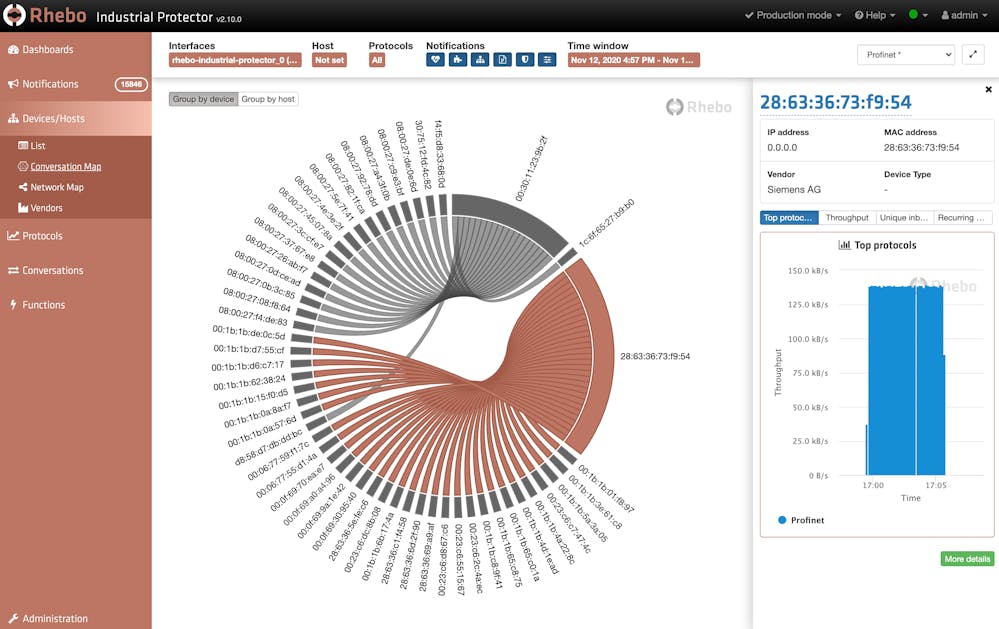This screenshot has width=999, height=629.
Task: Toggle the shield notification filter icon
Action: (525, 60)
